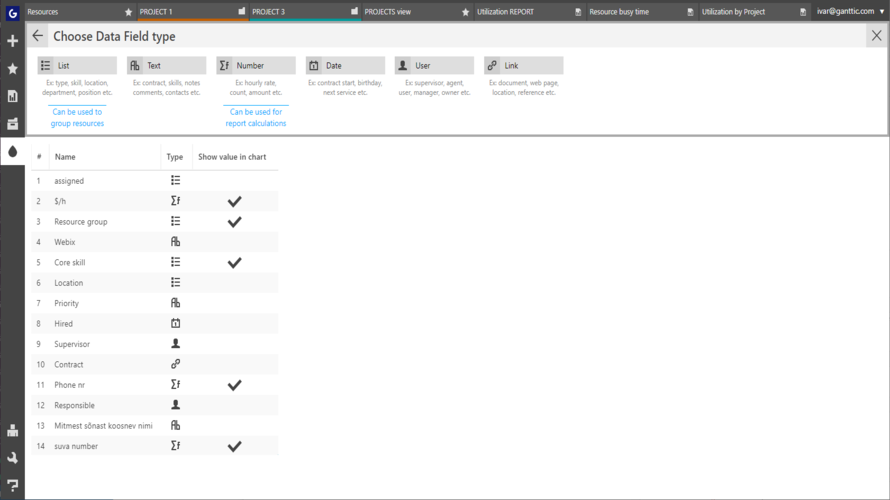This screenshot has width=890, height=500.
Task: Open the Utilization REPORT tab
Action: coord(530,11)
